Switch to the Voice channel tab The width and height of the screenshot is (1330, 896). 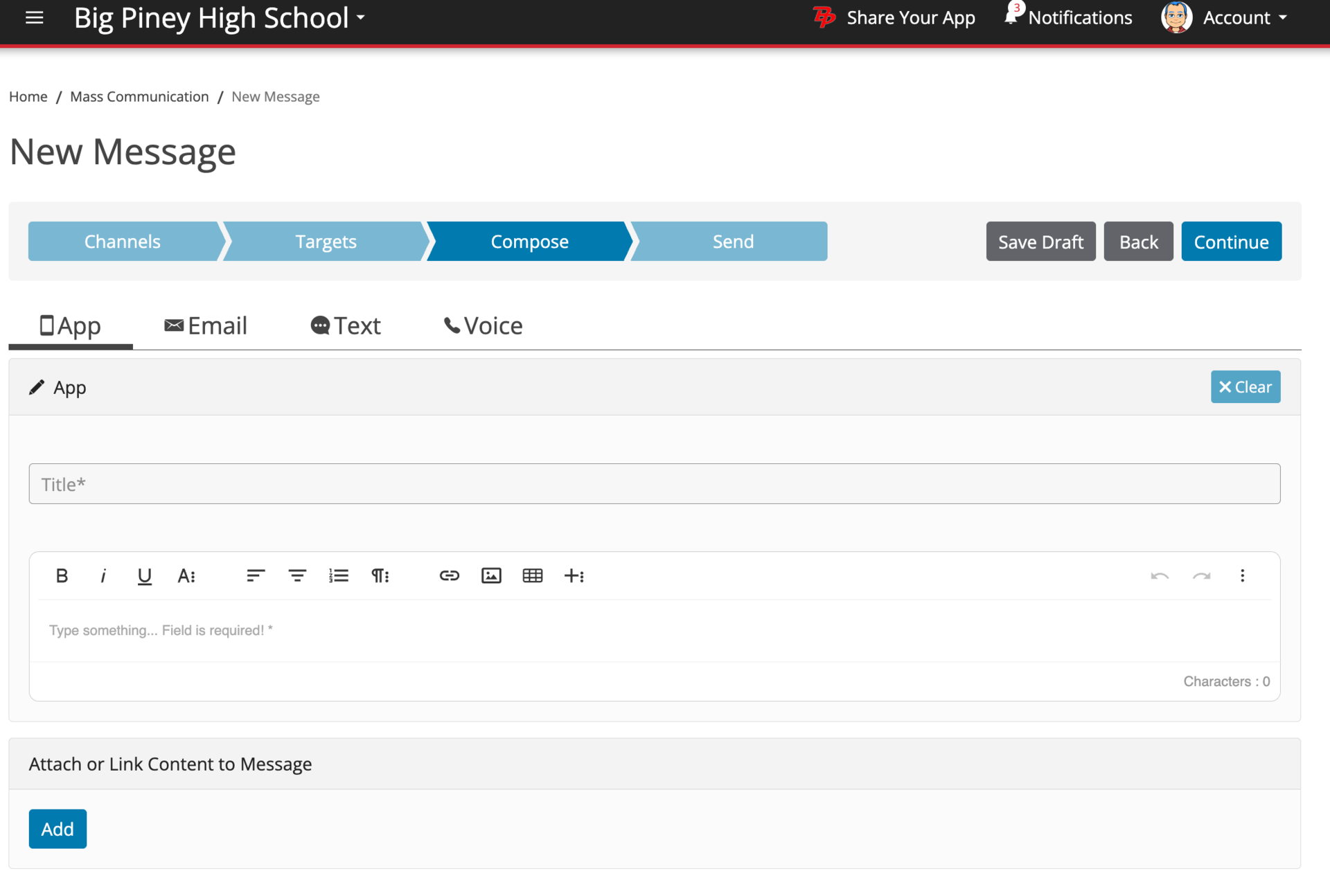point(483,325)
